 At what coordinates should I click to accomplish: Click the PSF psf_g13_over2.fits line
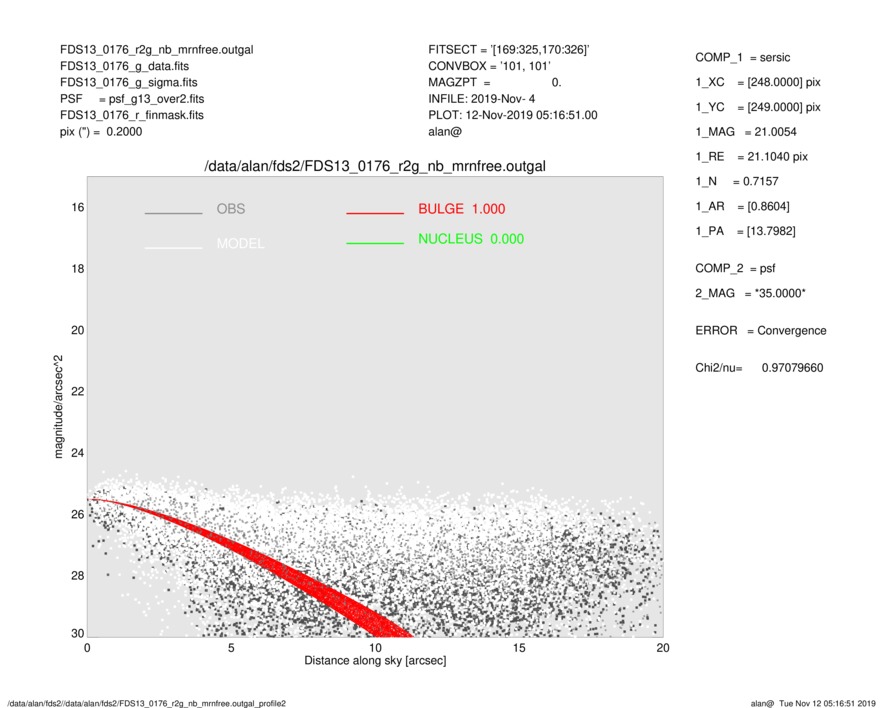(132, 99)
